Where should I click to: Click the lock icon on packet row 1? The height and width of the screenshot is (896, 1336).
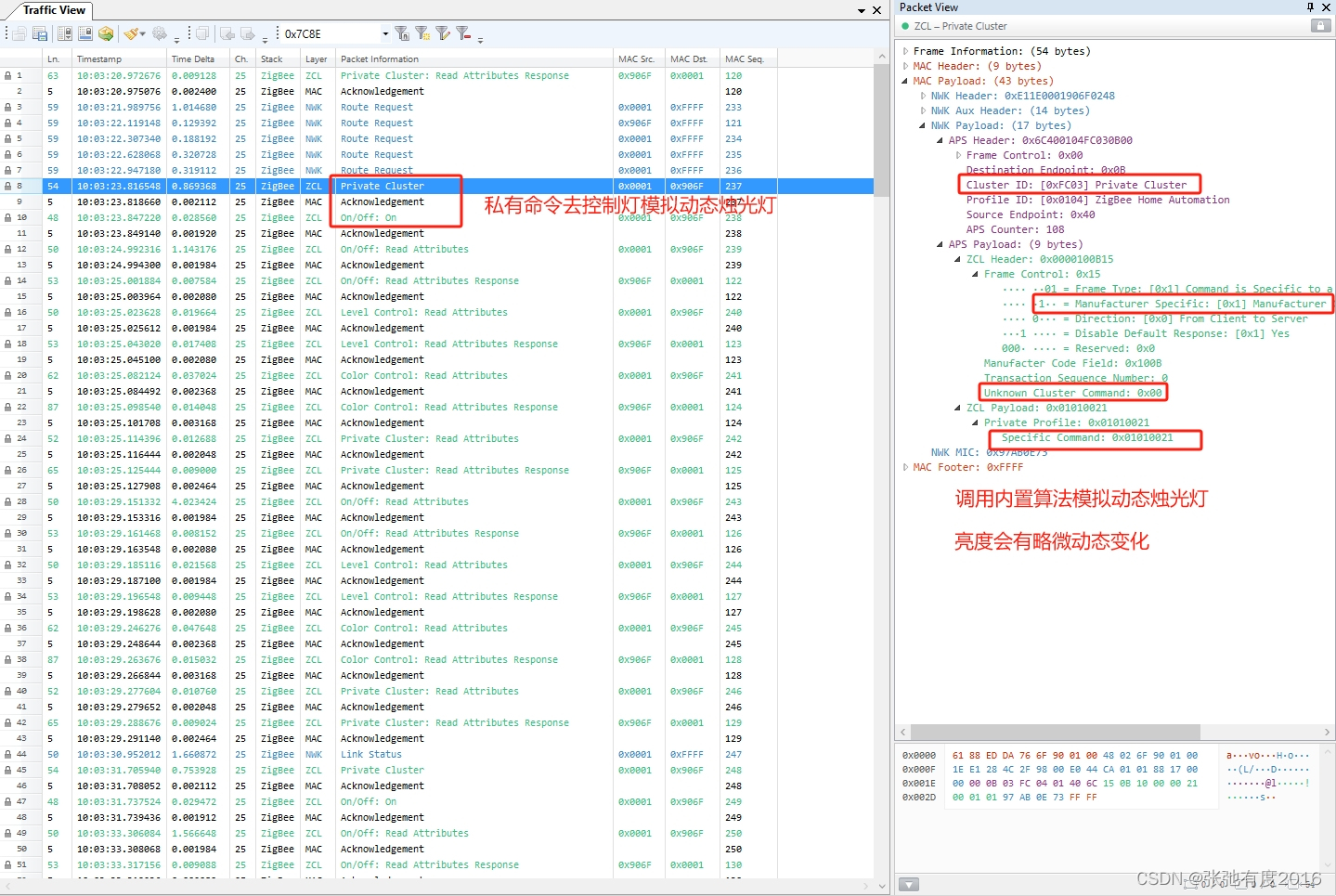7,75
